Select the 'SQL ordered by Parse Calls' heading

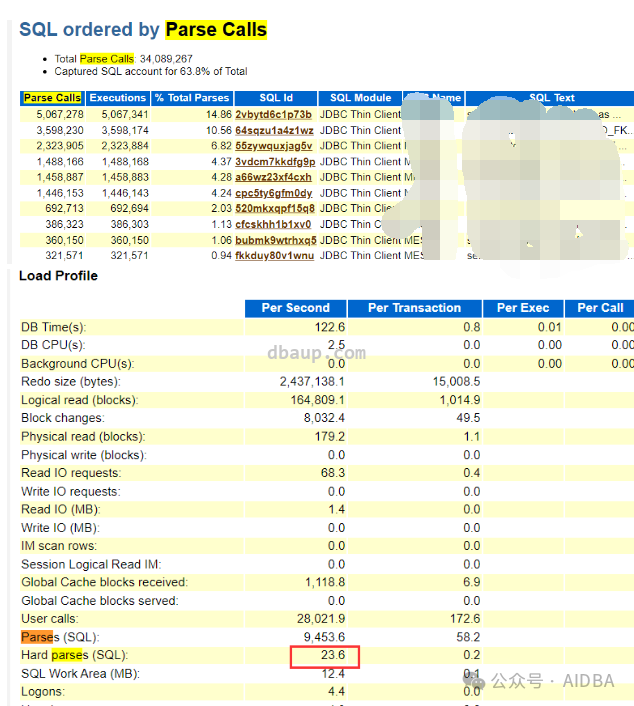point(143,30)
